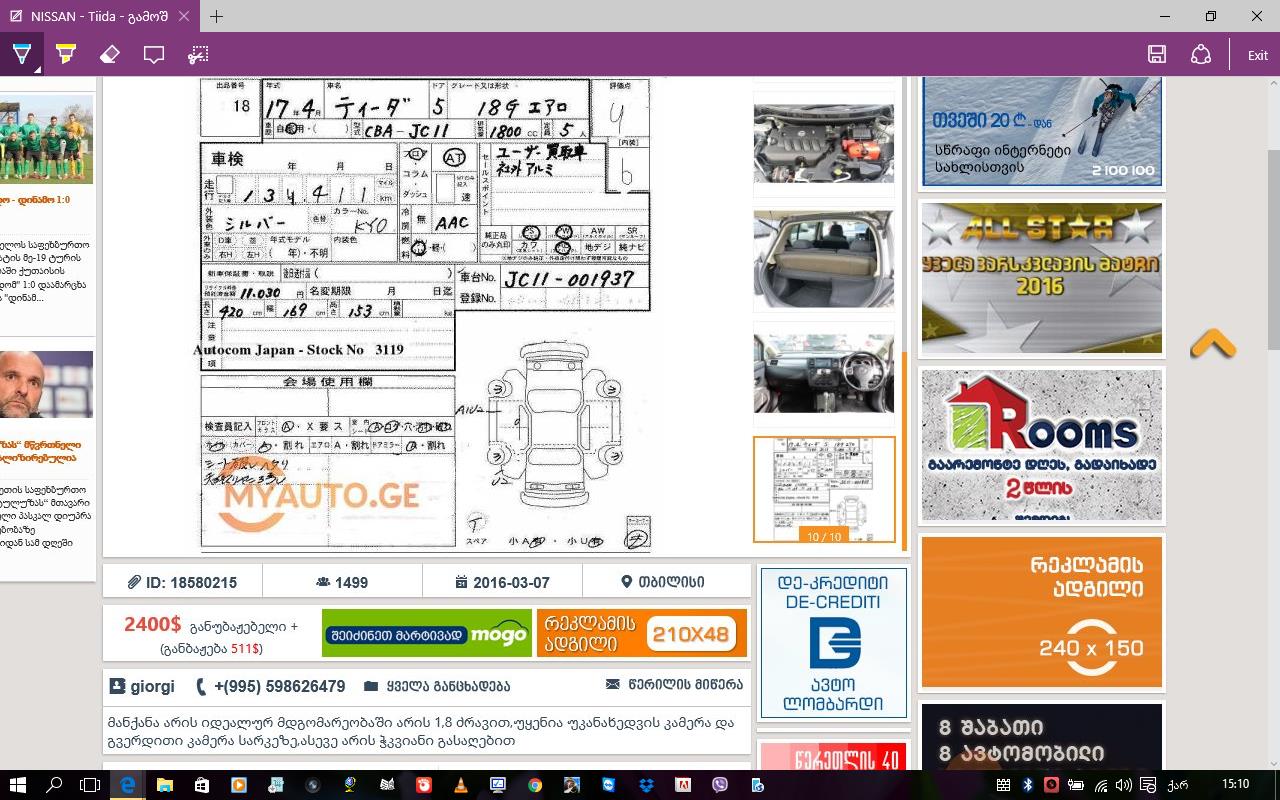
Task: Open Viber from taskbar
Action: [x=720, y=785]
